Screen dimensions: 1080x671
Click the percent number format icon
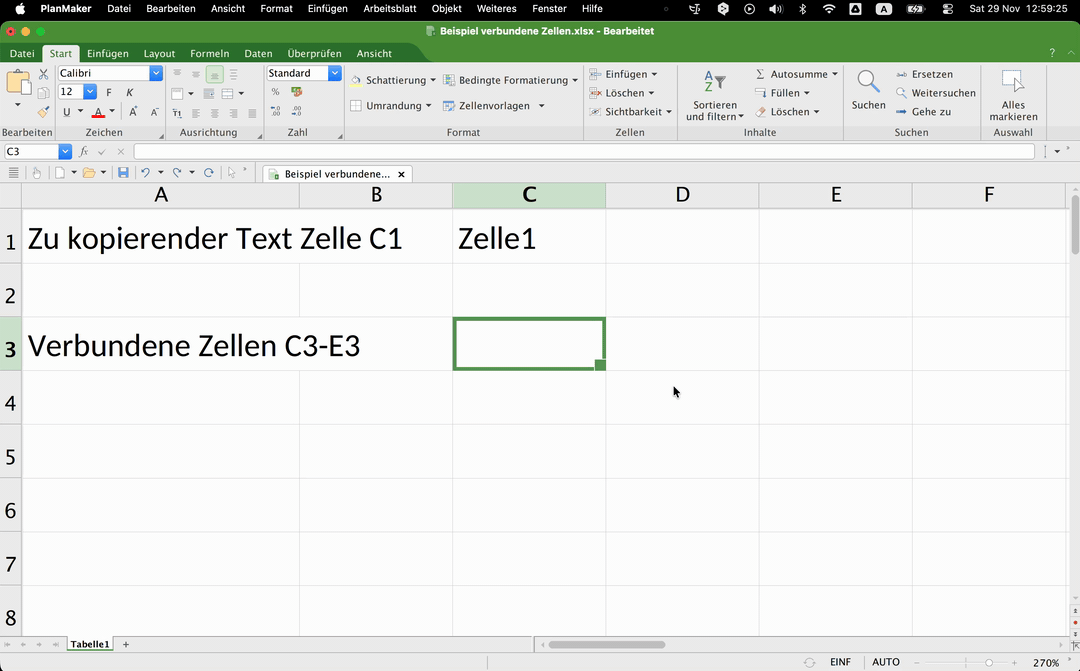click(x=276, y=92)
